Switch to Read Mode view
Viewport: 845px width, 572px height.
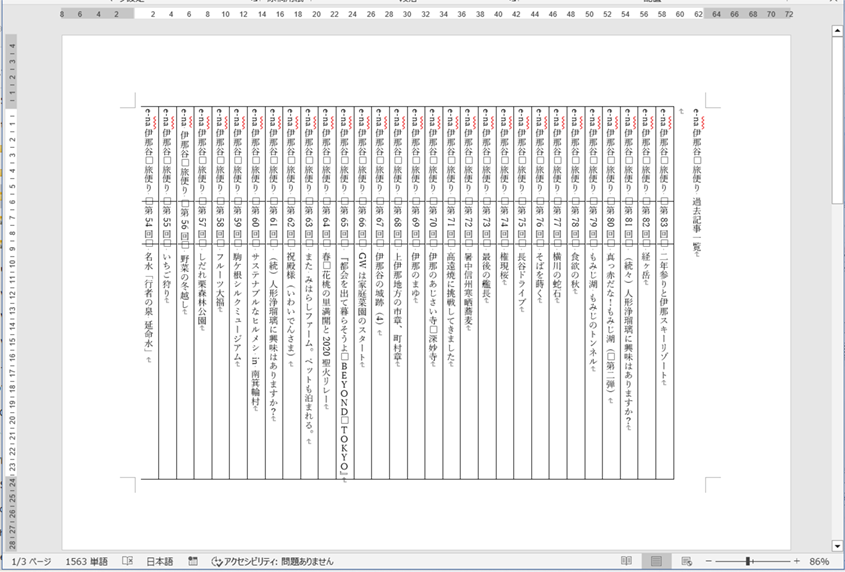(x=626, y=562)
